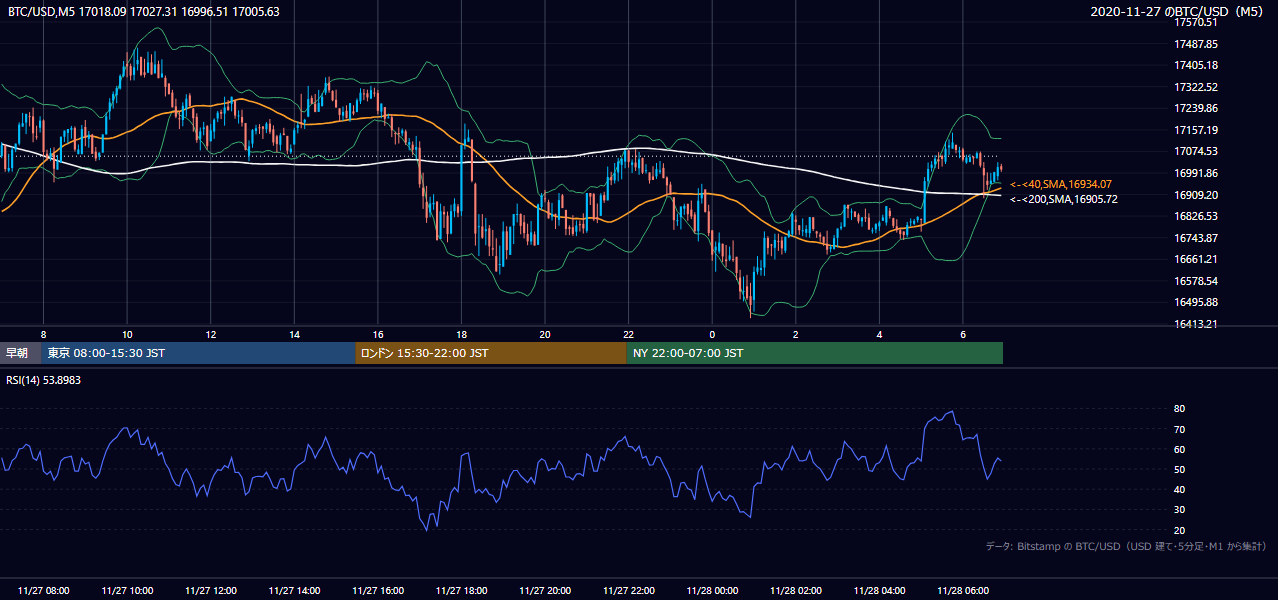
Task: Click price axis value 16991.86
Action: click(1196, 173)
